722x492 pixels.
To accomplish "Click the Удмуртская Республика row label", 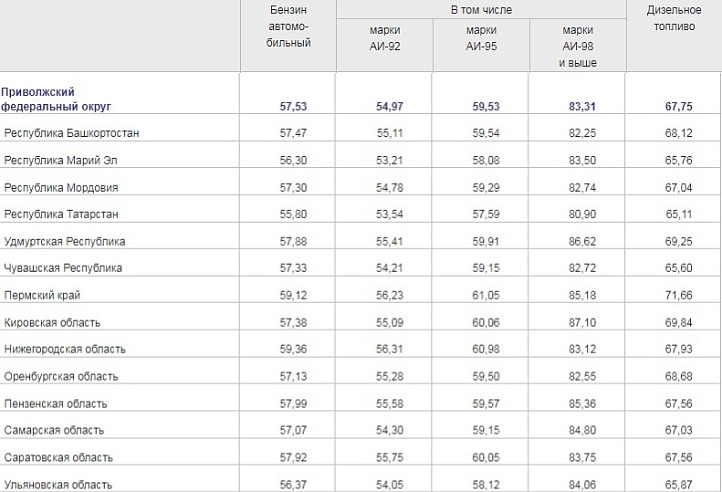I will [x=65, y=241].
